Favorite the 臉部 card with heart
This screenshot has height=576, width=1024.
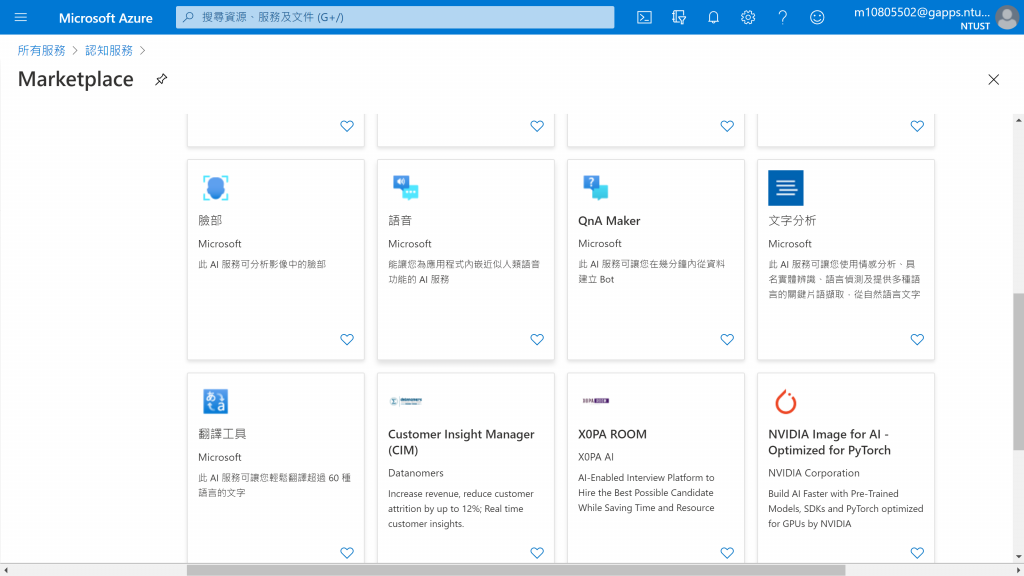(347, 340)
